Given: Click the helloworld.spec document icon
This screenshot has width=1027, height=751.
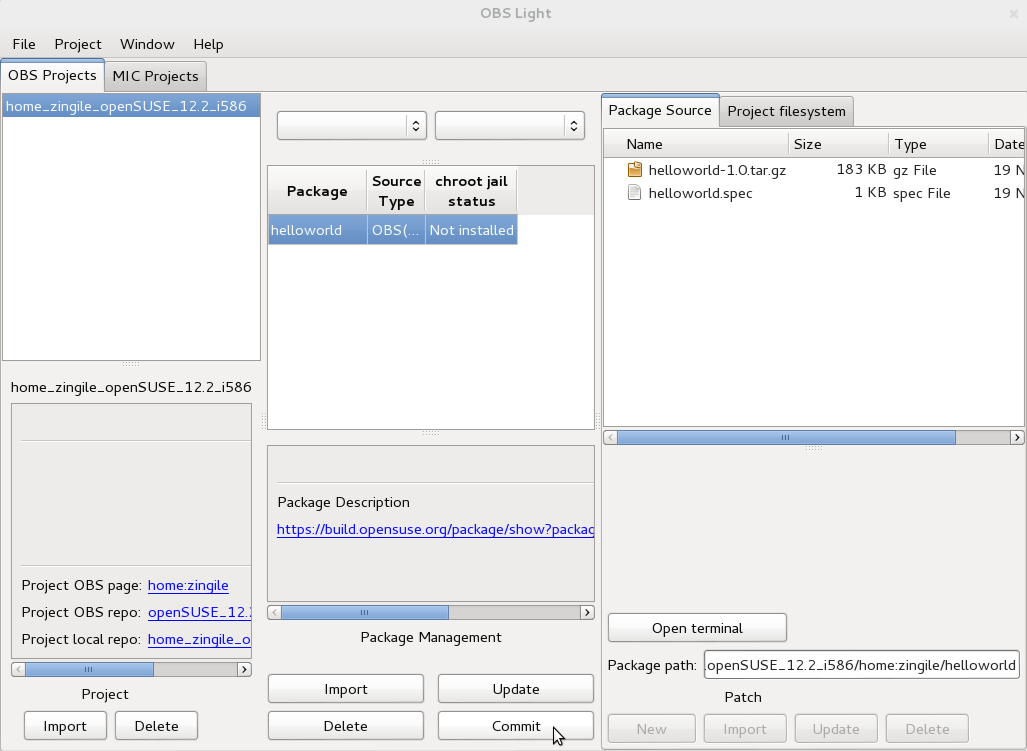Looking at the screenshot, I should pos(634,193).
